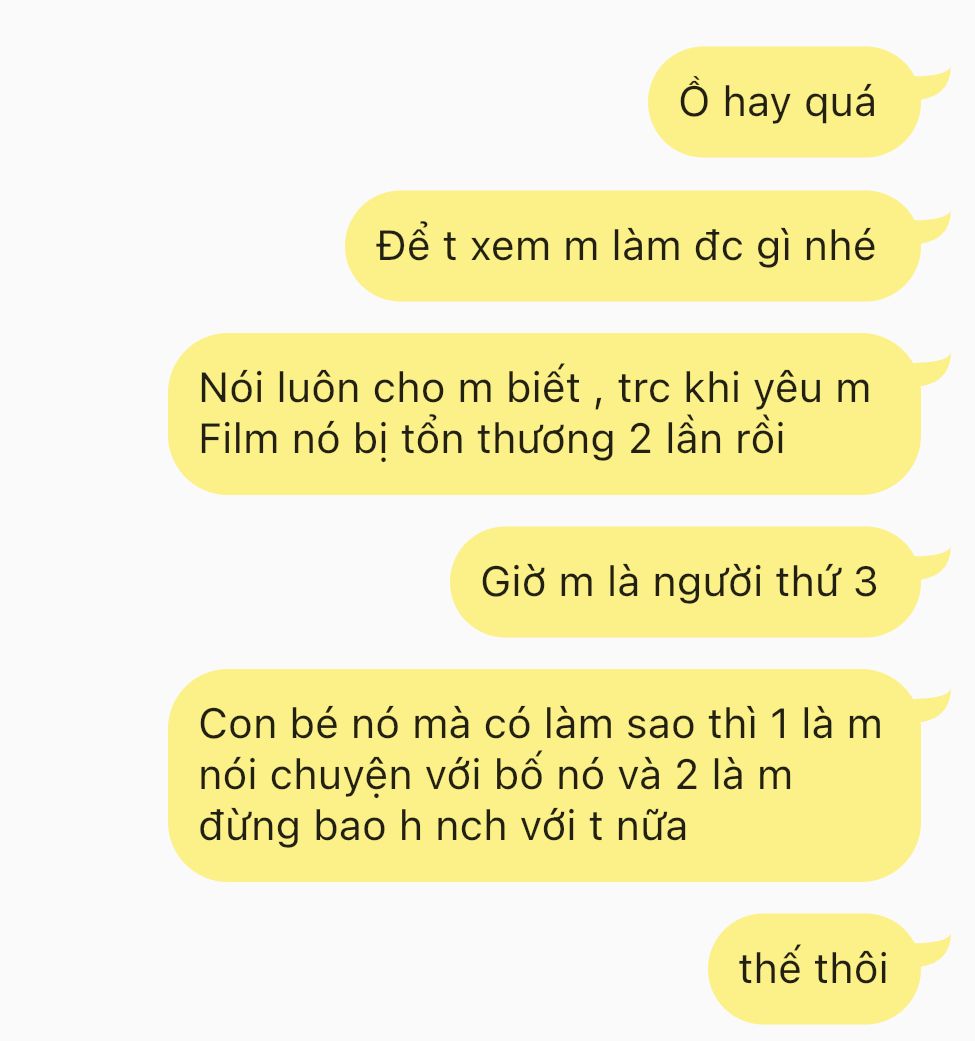Click the word "thôi" in the last bubble
Screen dimensions: 975x1041
pos(852,968)
